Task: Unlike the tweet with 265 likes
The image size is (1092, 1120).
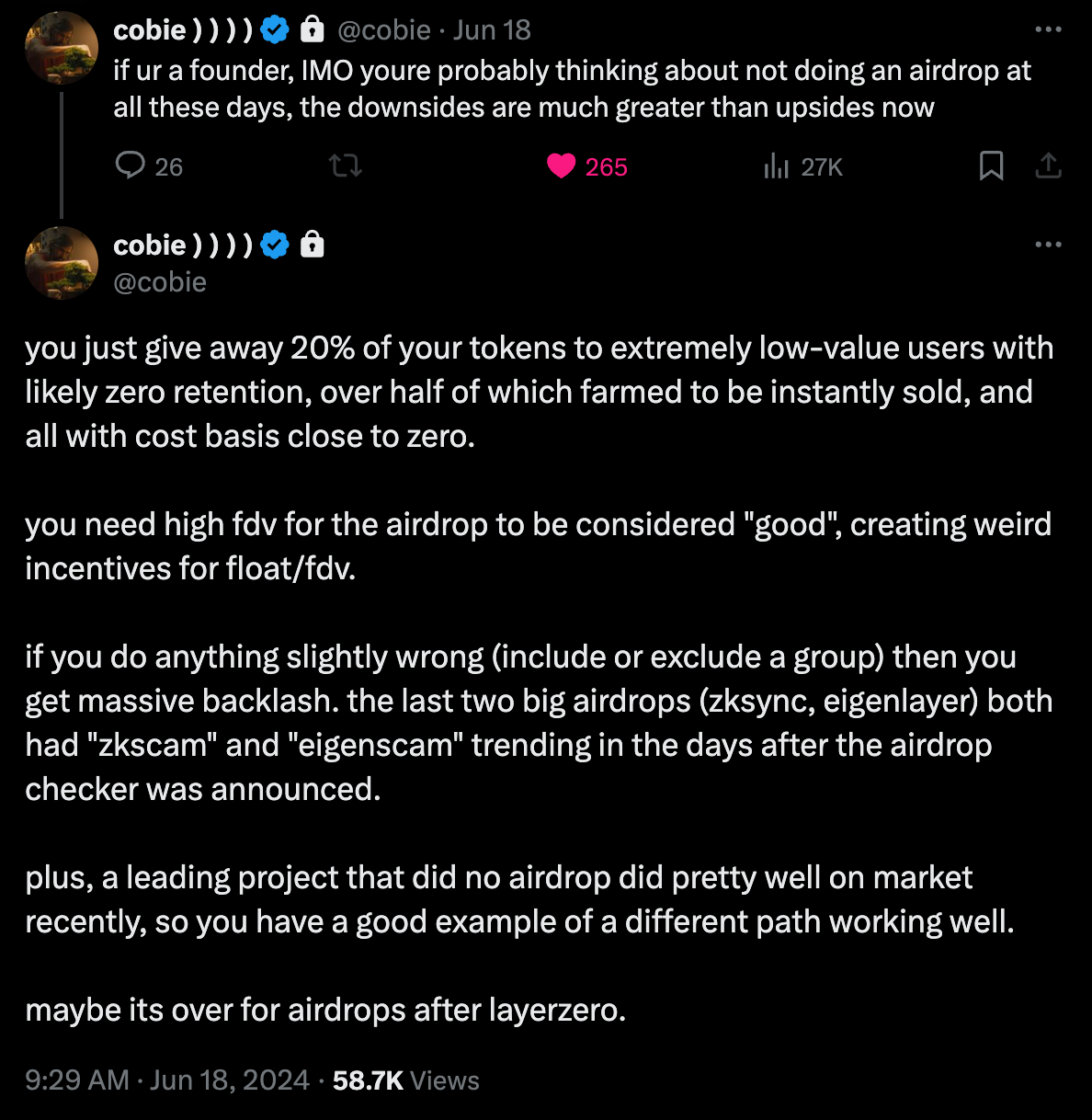Action: (x=562, y=166)
